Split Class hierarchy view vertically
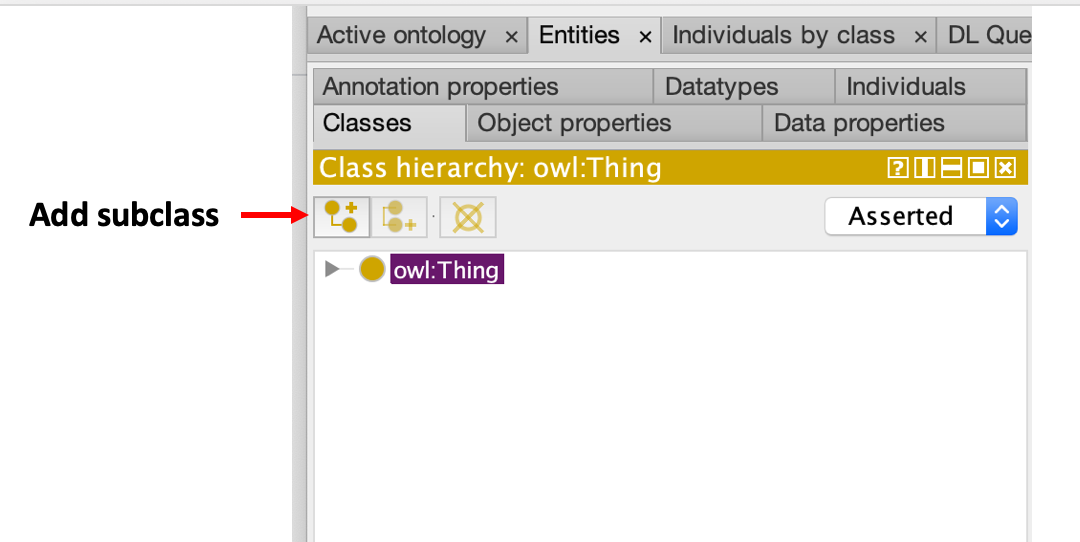Image resolution: width=1080 pixels, height=542 pixels. pos(924,167)
